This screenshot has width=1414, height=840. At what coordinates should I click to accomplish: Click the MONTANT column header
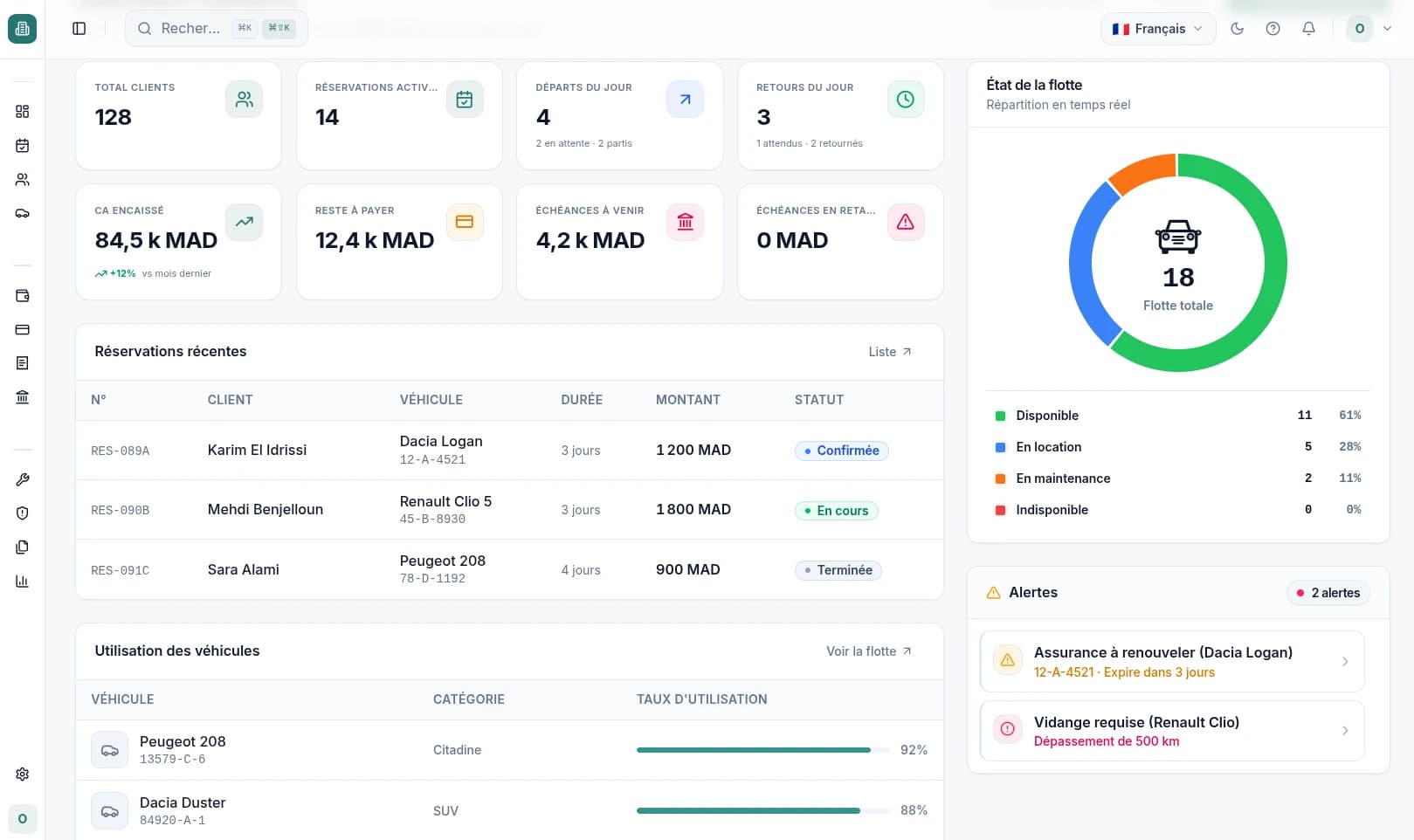point(688,400)
